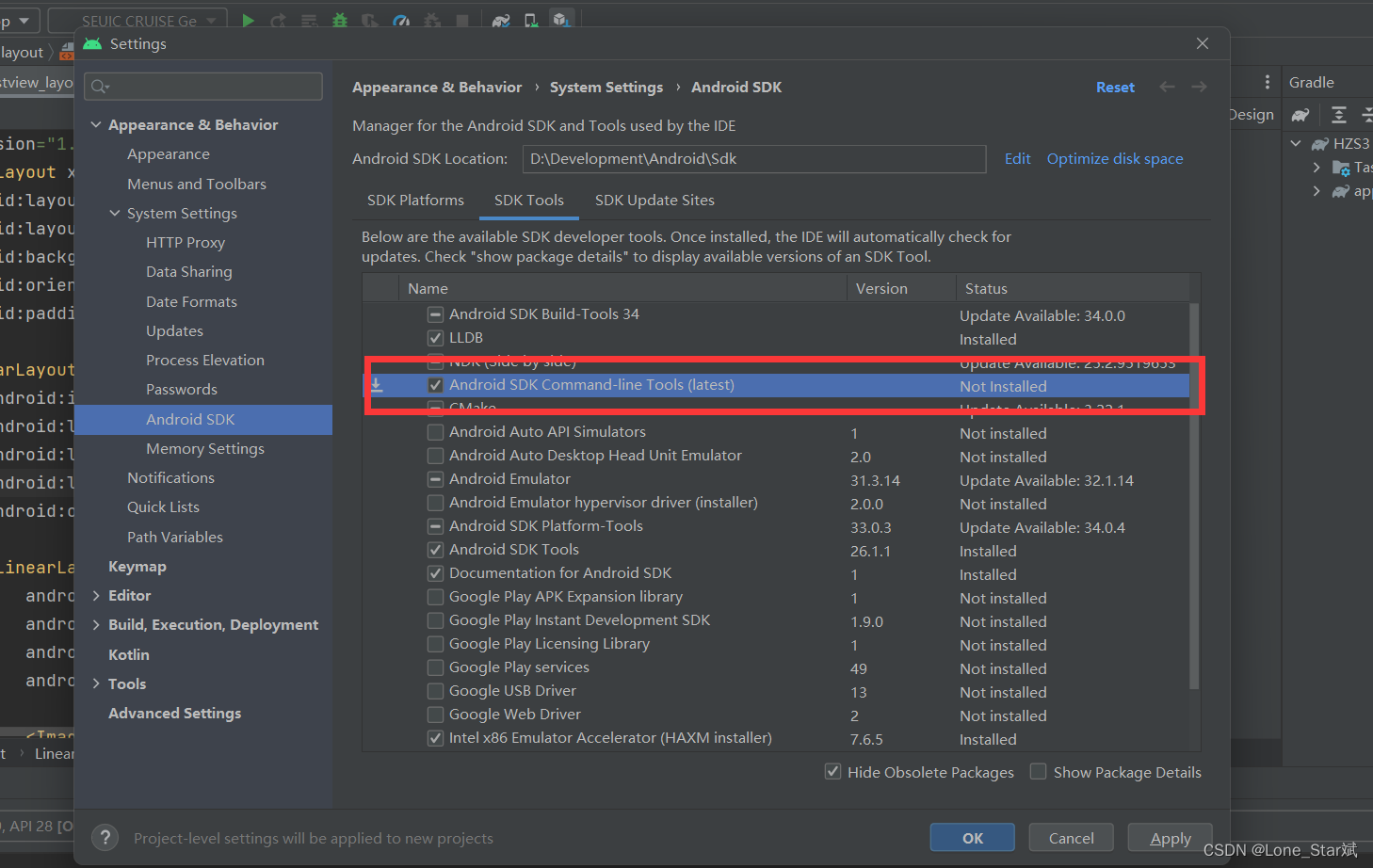Expand the app node in Gradle panel
1373x868 pixels.
pyautogui.click(x=1316, y=191)
